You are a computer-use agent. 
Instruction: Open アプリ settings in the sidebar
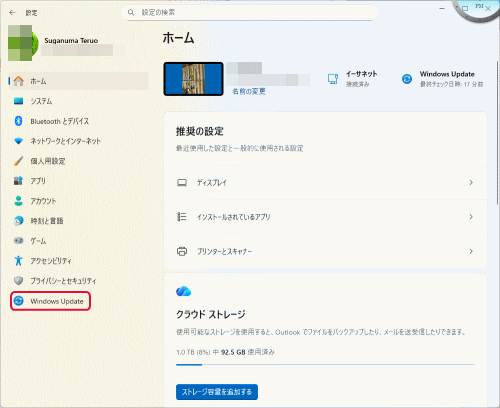(78, 181)
